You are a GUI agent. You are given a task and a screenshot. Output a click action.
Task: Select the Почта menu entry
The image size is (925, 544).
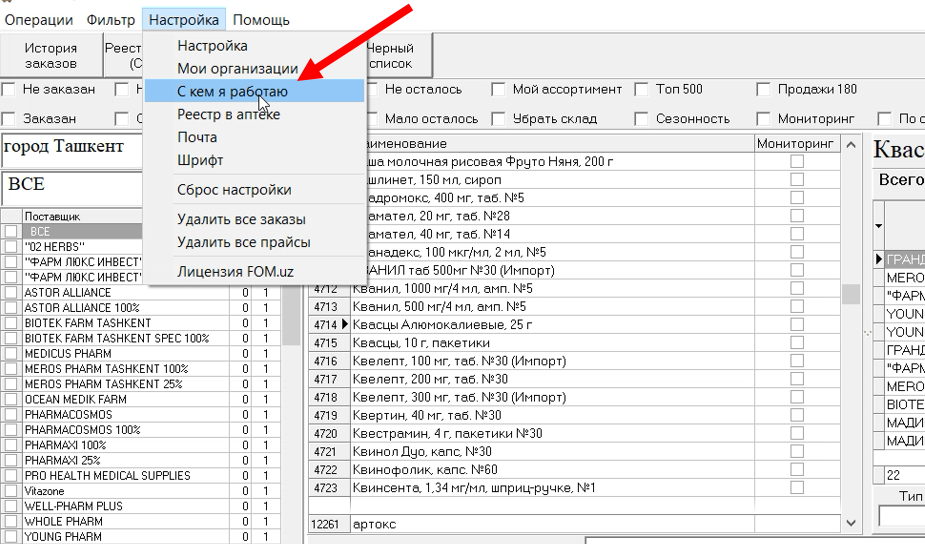click(254, 137)
